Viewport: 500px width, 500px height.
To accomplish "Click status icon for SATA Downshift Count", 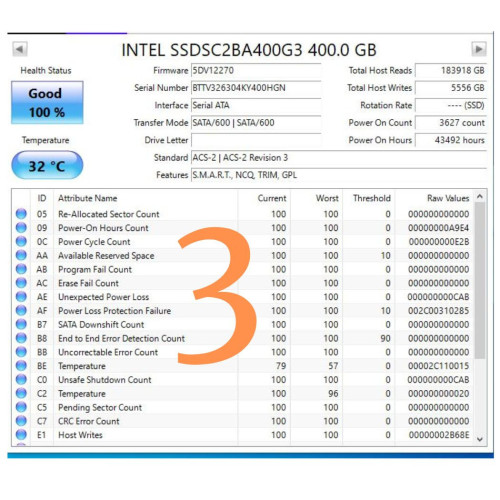I will click(21, 324).
